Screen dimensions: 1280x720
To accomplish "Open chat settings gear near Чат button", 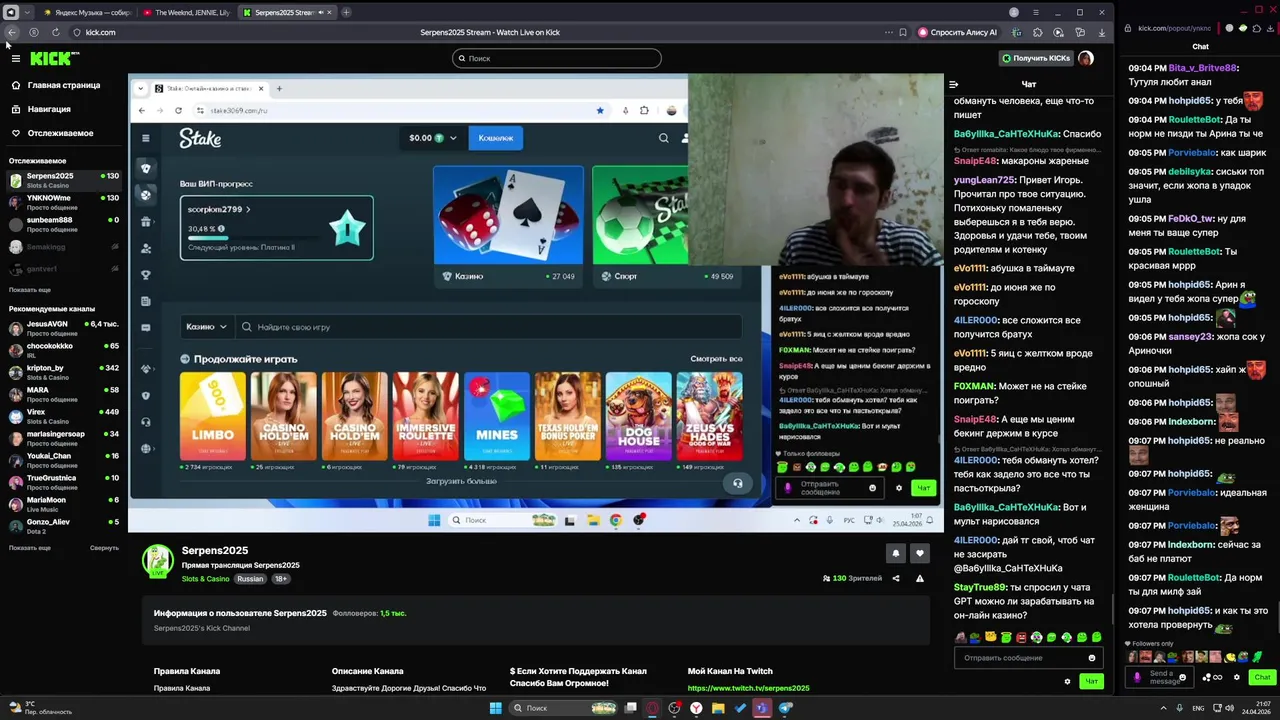I will tap(1067, 681).
